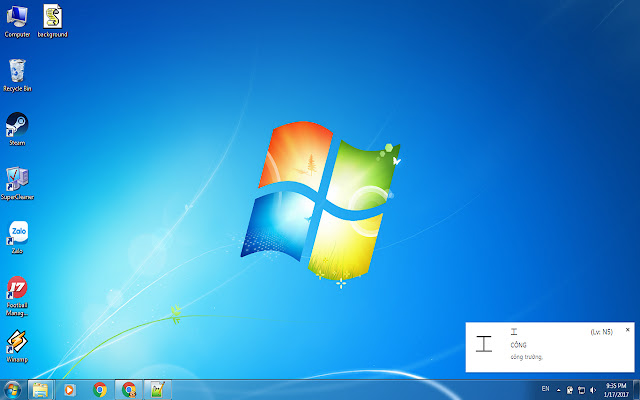Open the Computer desktop icon
Image resolution: width=640 pixels, height=400 pixels.
(x=17, y=18)
